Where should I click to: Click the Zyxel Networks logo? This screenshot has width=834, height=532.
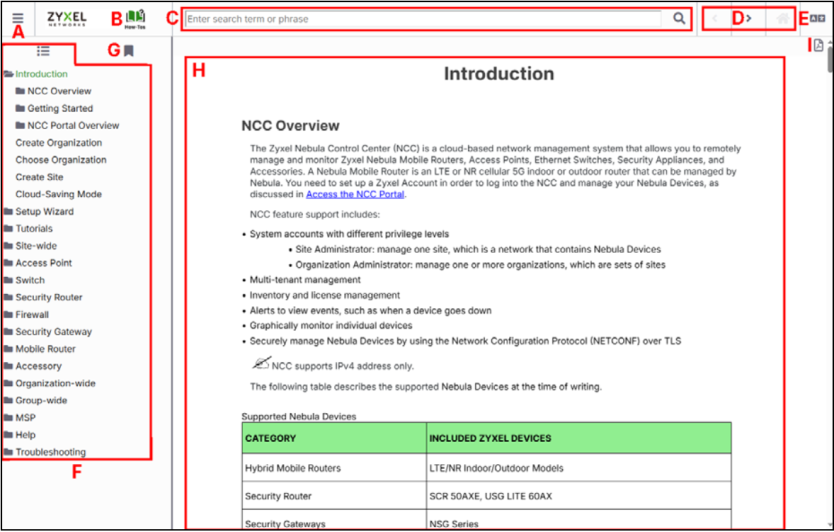(66, 19)
